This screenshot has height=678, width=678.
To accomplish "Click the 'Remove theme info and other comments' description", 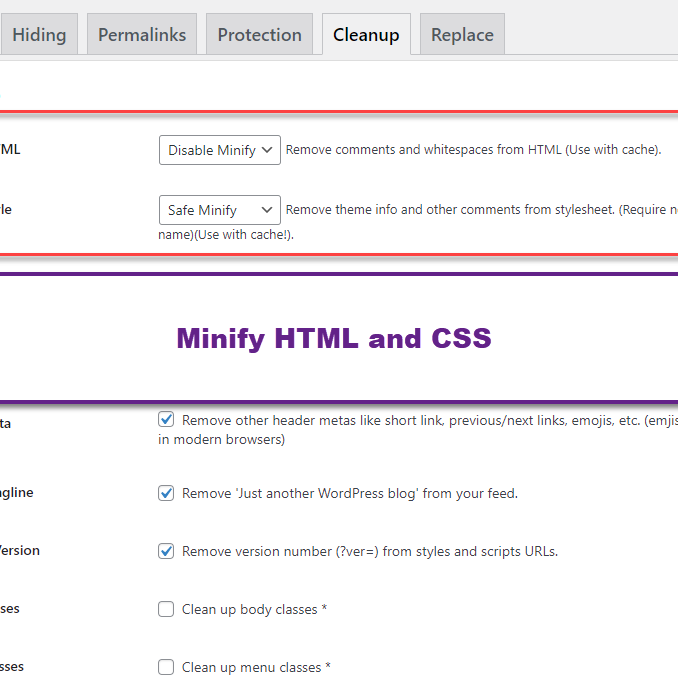I will [x=418, y=222].
